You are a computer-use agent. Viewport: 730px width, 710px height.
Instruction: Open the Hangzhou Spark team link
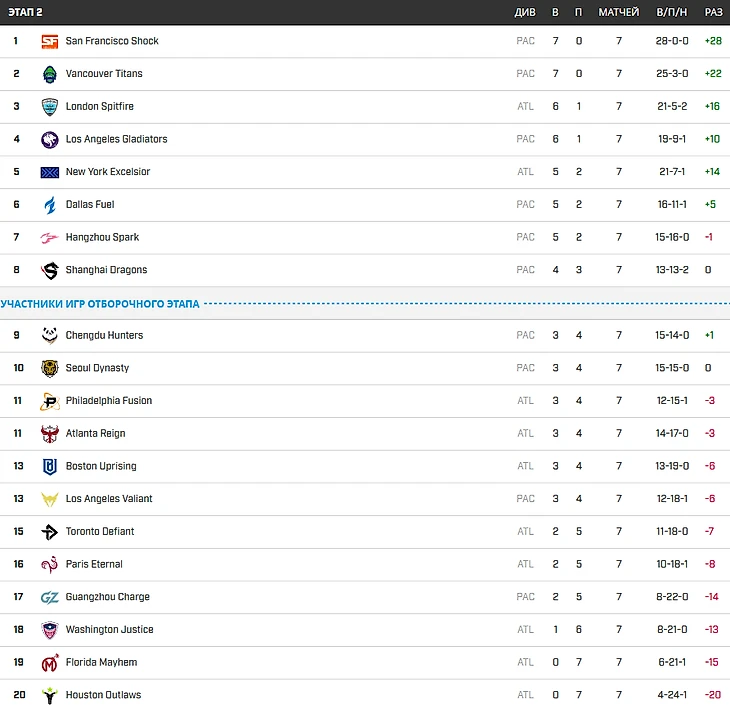(x=102, y=238)
